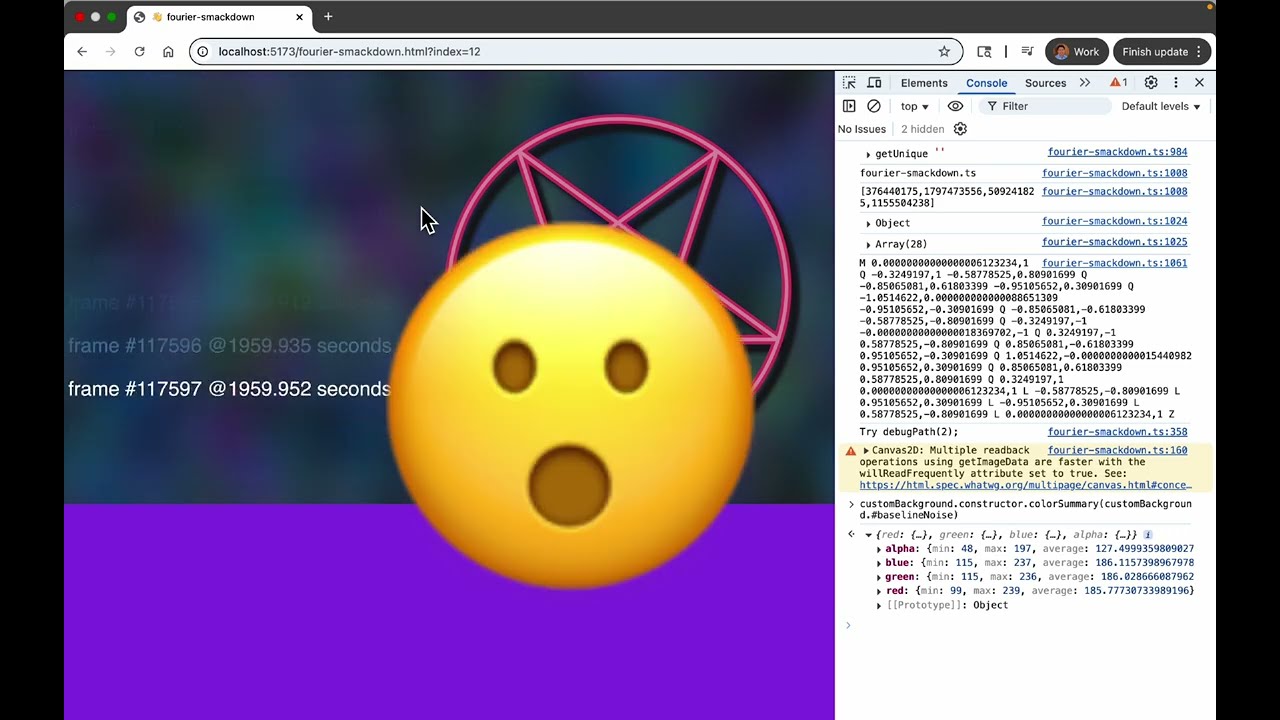The height and width of the screenshot is (720, 1280).
Task: Open the html.spec.whatwg.org canvas link
Action: click(1025, 485)
